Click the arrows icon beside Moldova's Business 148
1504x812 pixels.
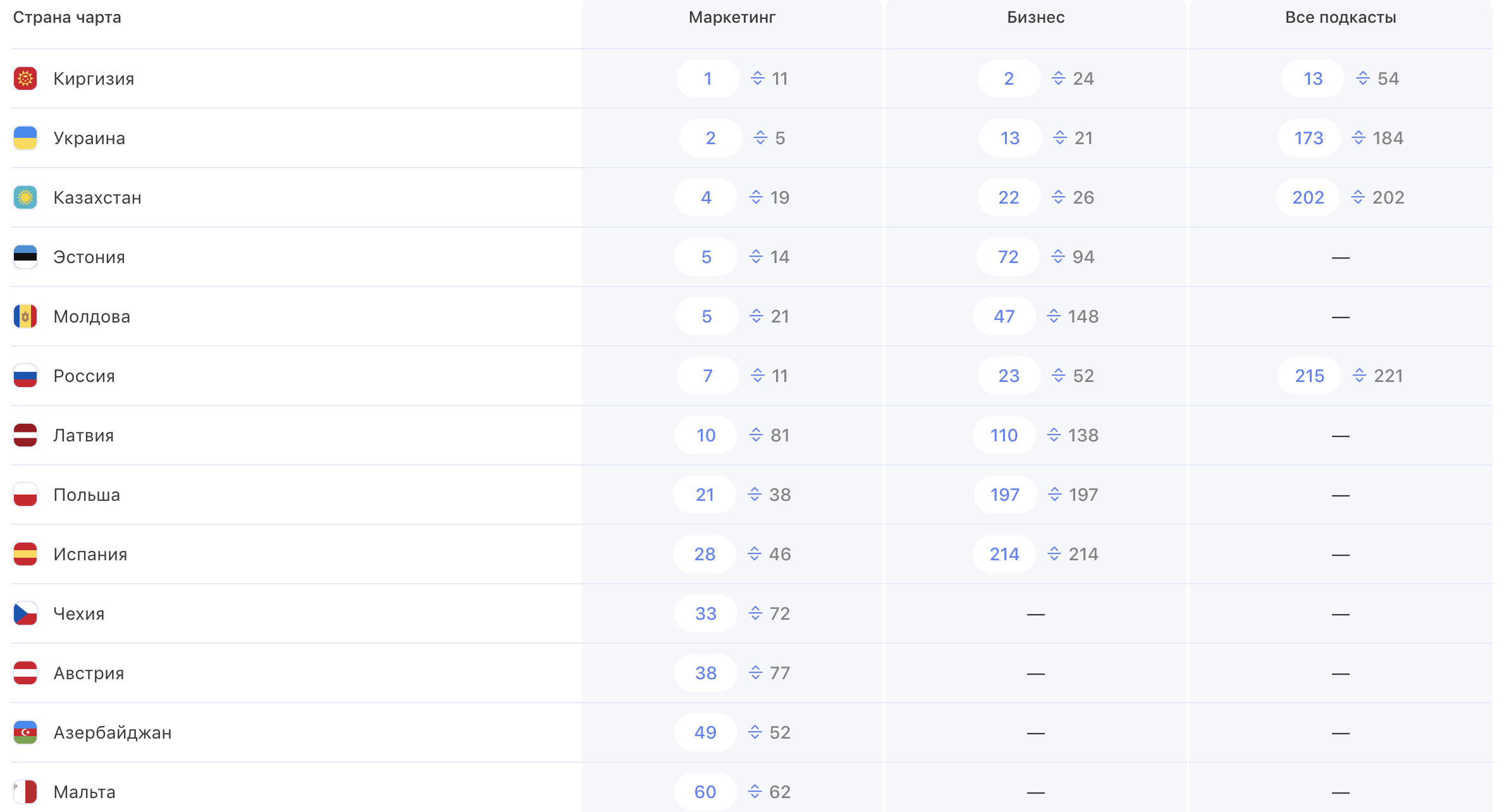[x=1054, y=316]
